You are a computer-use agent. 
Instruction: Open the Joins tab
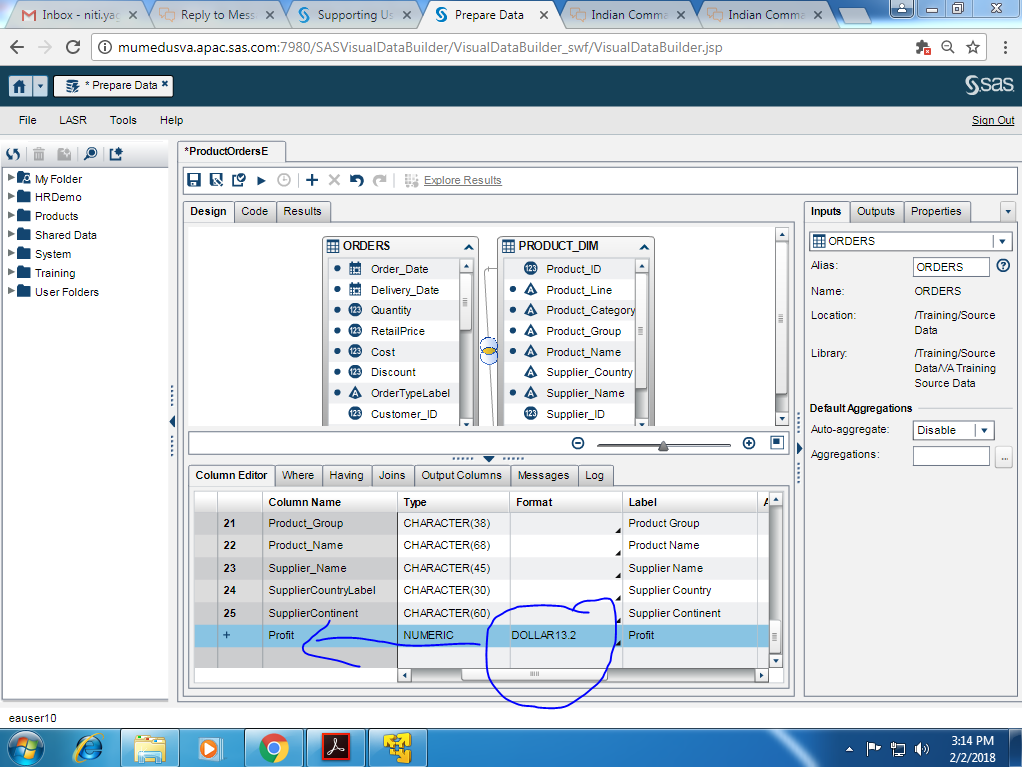pyautogui.click(x=392, y=475)
